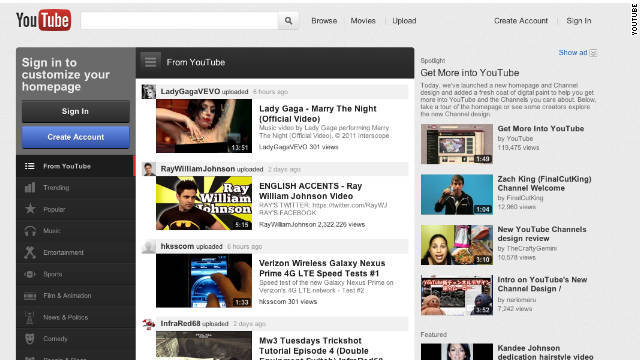Click InfraRed68 uploader name
The image size is (640, 360).
coord(180,324)
